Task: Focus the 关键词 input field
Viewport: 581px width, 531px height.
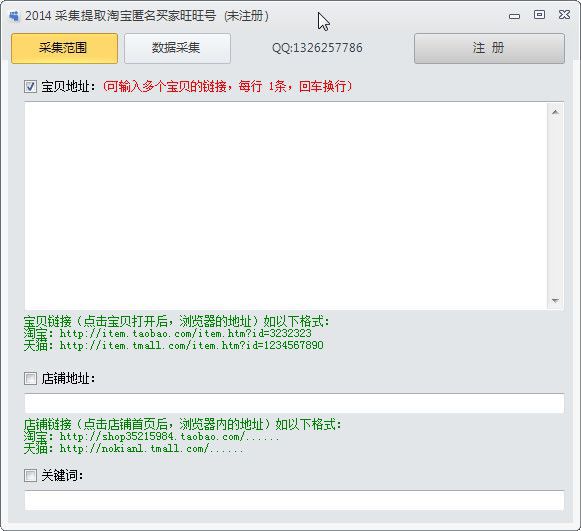Action: click(294, 501)
